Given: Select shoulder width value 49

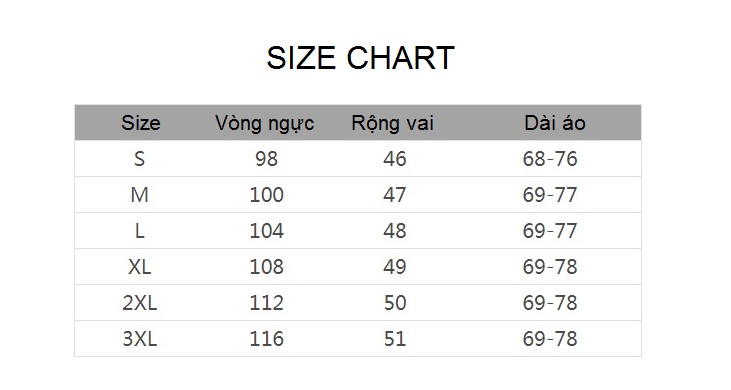Looking at the screenshot, I should tap(394, 267).
